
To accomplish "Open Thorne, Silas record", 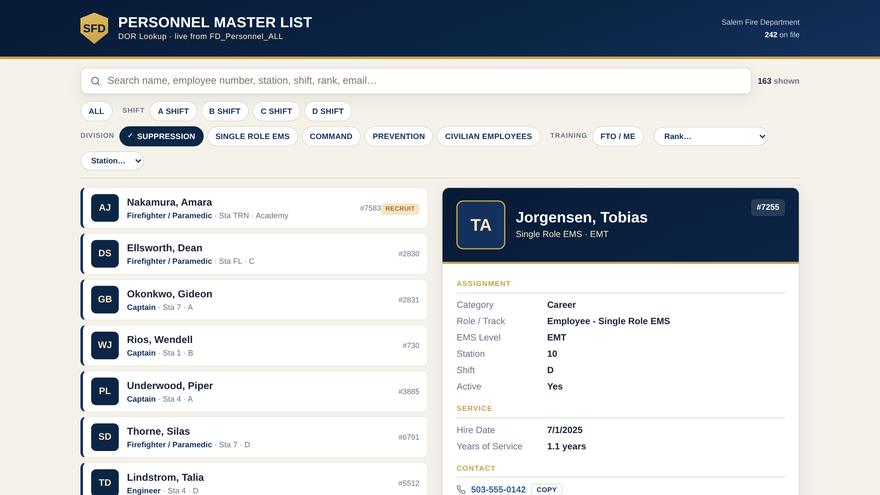I will click(254, 437).
